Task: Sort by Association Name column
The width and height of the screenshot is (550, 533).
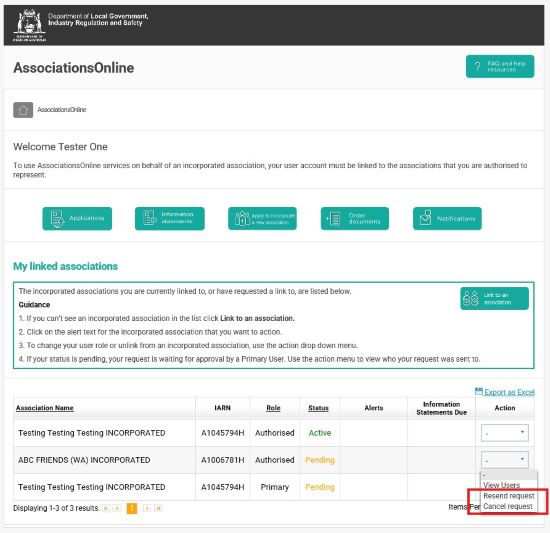Action: coord(45,408)
